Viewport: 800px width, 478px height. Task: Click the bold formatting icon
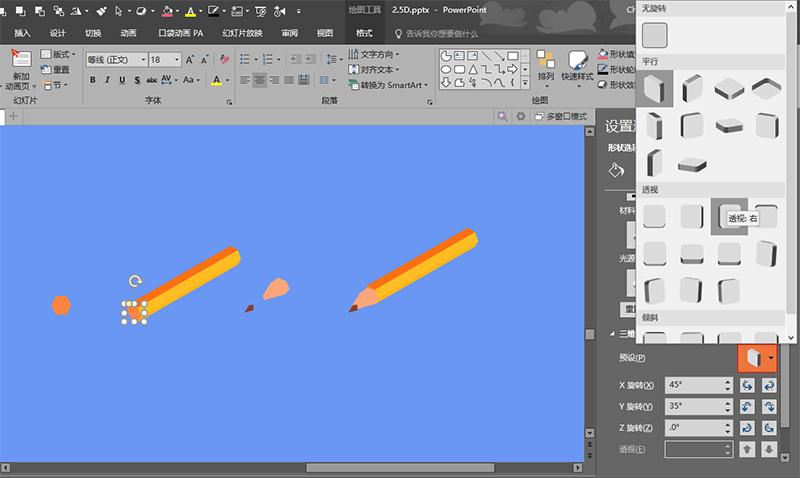(93, 80)
